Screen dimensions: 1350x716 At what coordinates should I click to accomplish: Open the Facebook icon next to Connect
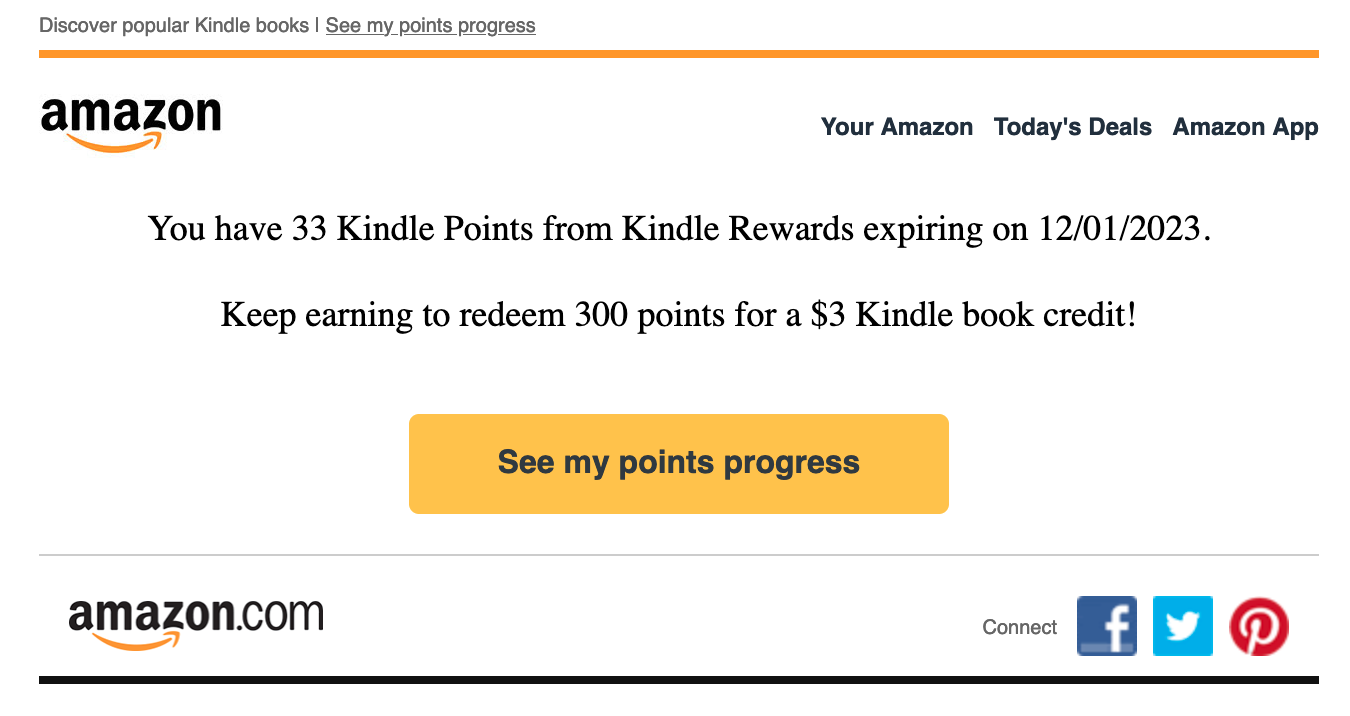[1106, 626]
